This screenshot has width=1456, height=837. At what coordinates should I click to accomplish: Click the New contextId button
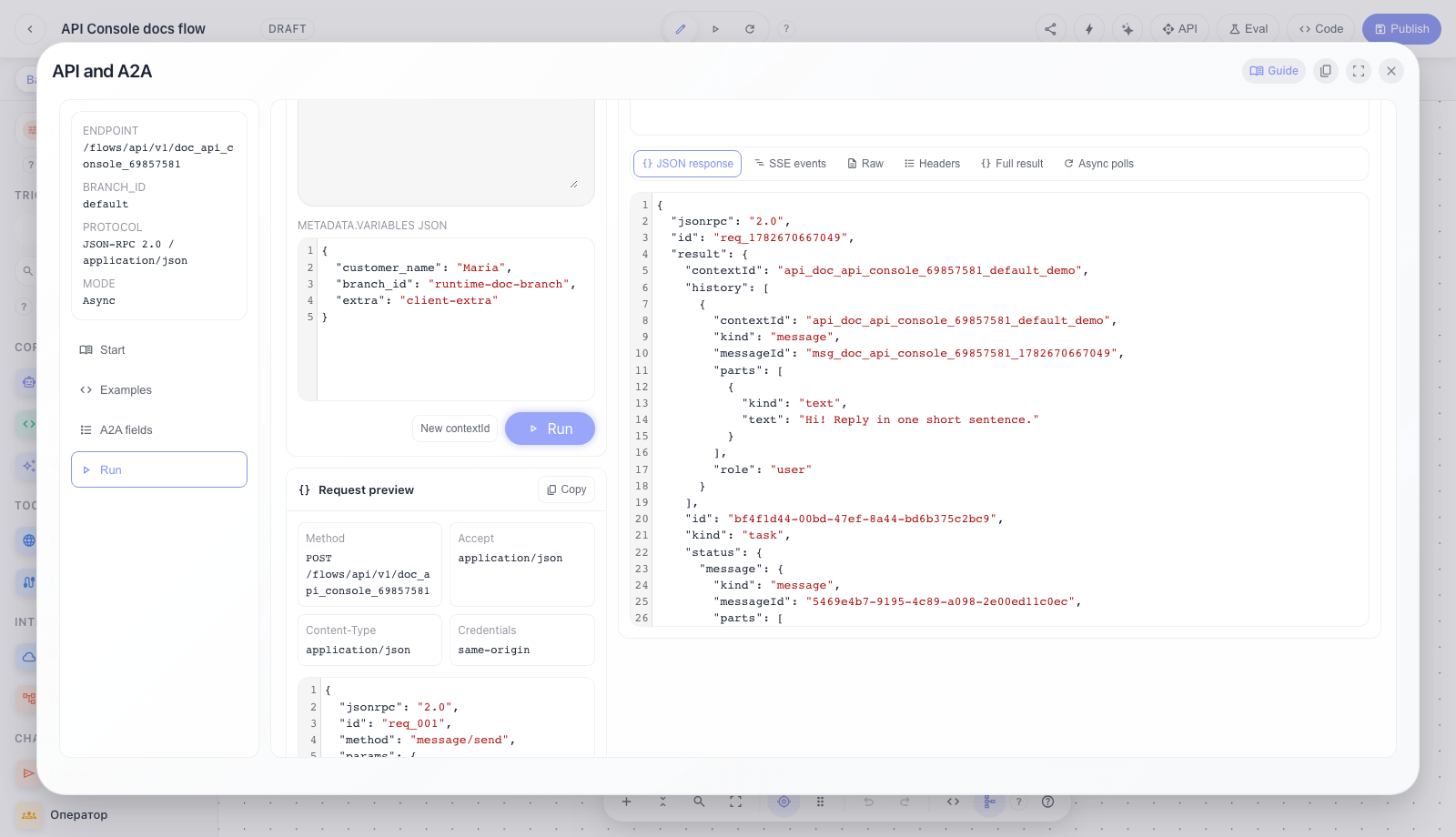point(455,429)
